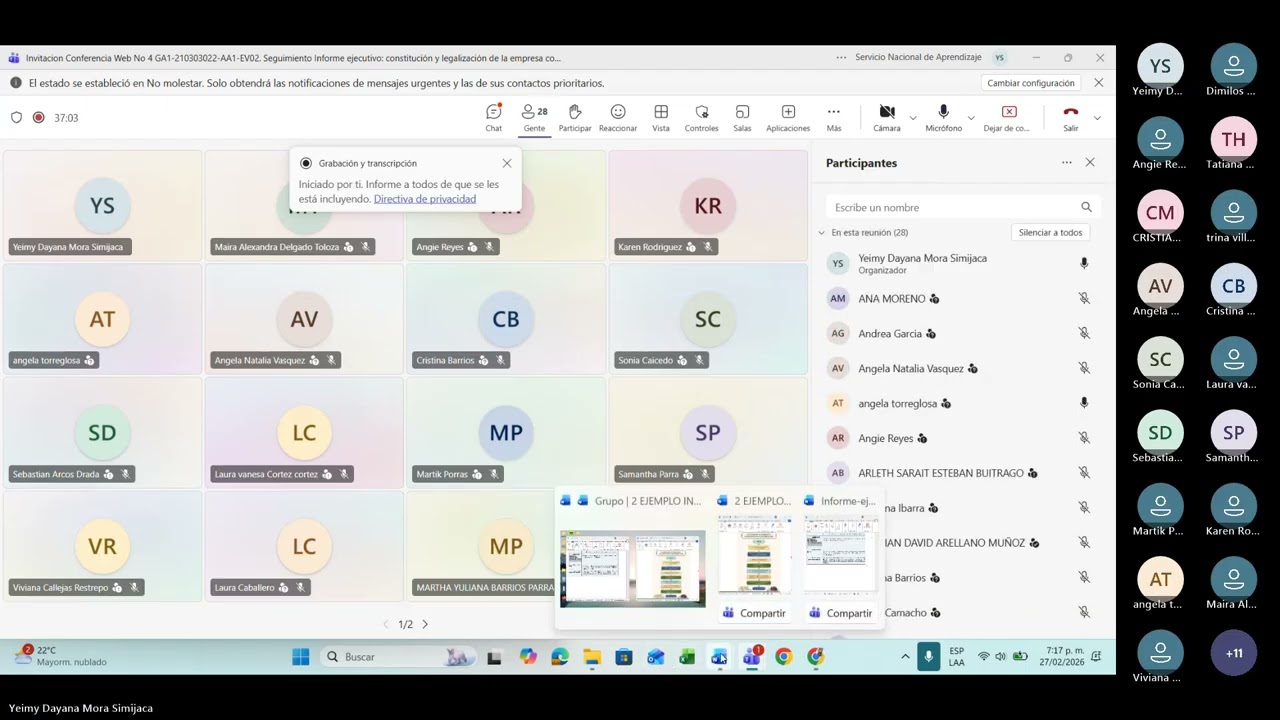Click the Gente participants button

click(x=534, y=117)
